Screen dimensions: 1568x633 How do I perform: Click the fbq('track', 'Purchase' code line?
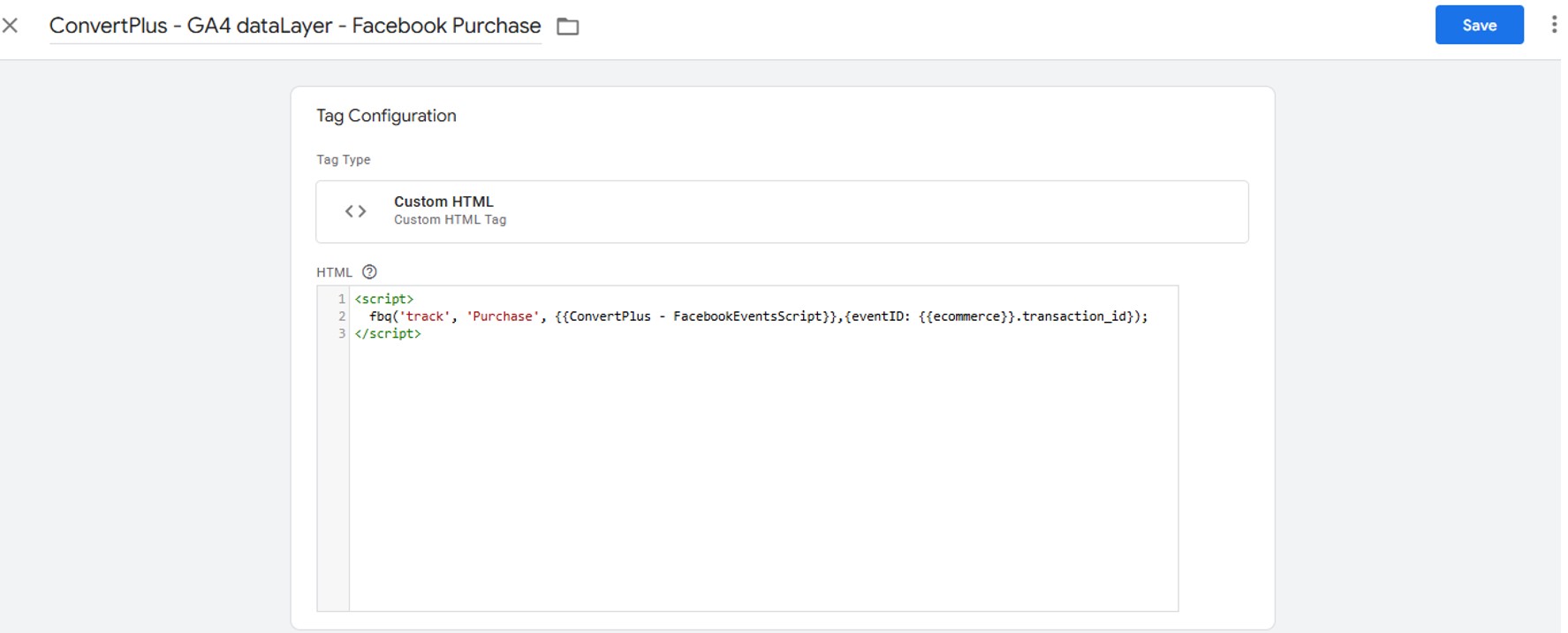click(758, 316)
